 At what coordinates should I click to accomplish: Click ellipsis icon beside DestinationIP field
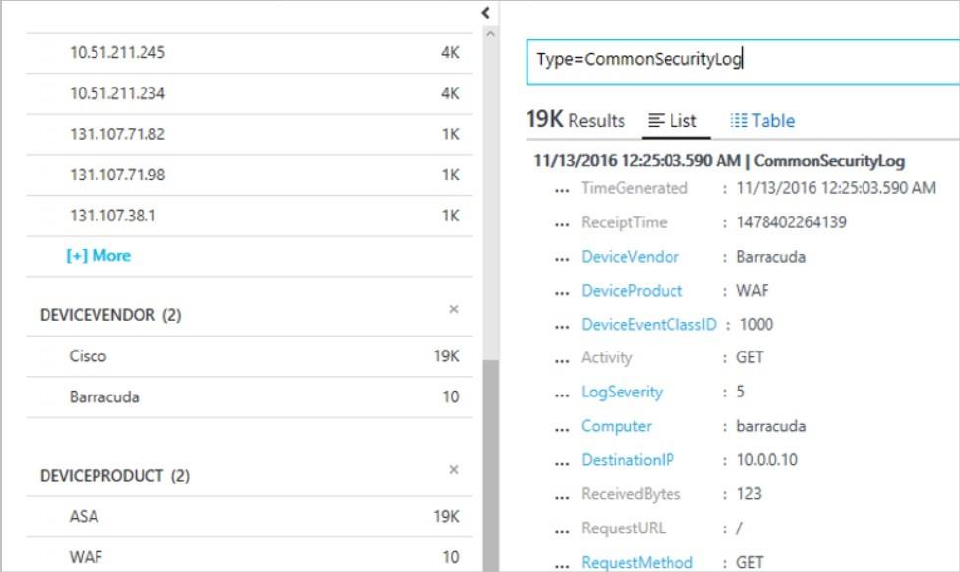562,461
